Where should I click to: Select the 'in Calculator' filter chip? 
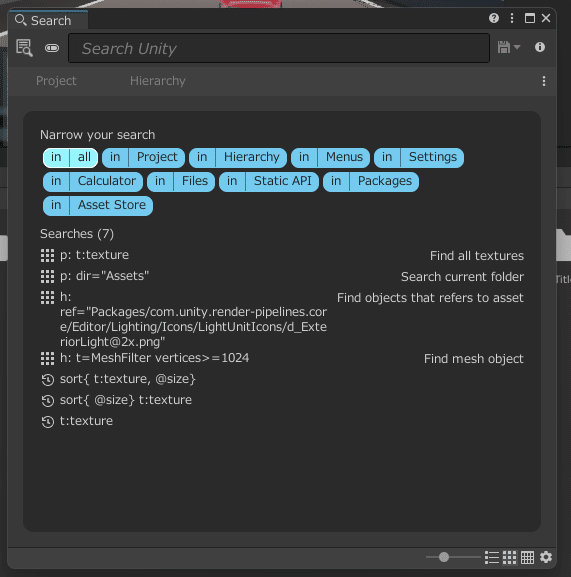click(x=93, y=181)
